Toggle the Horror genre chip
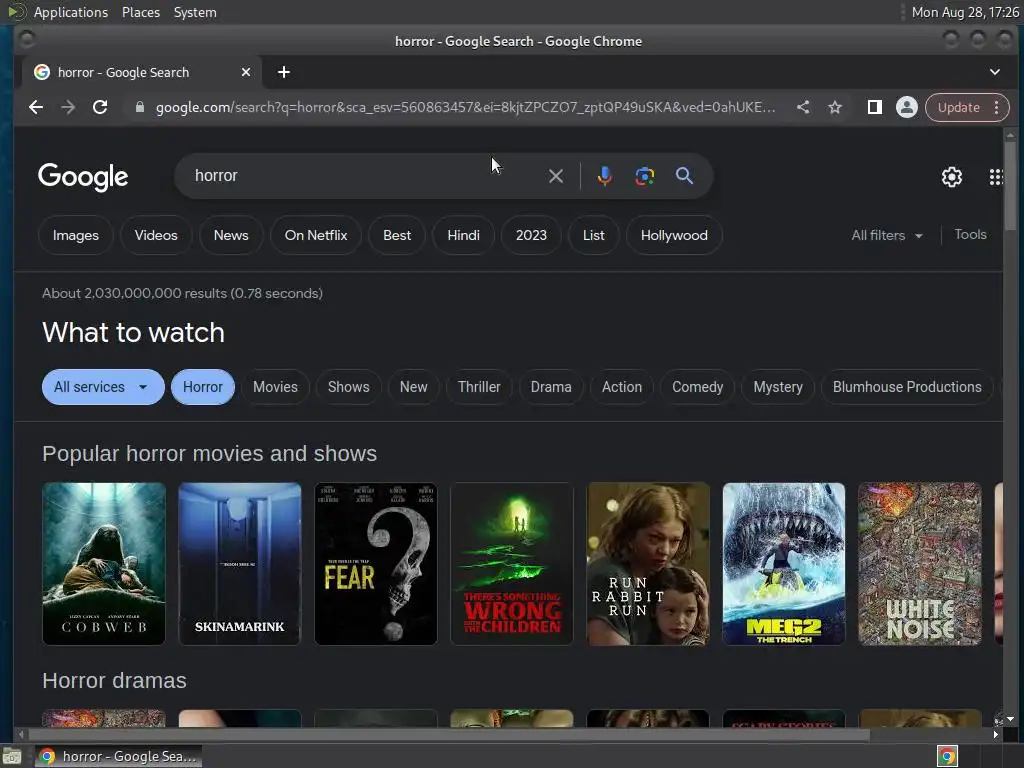The height and width of the screenshot is (768, 1024). pyautogui.click(x=202, y=387)
